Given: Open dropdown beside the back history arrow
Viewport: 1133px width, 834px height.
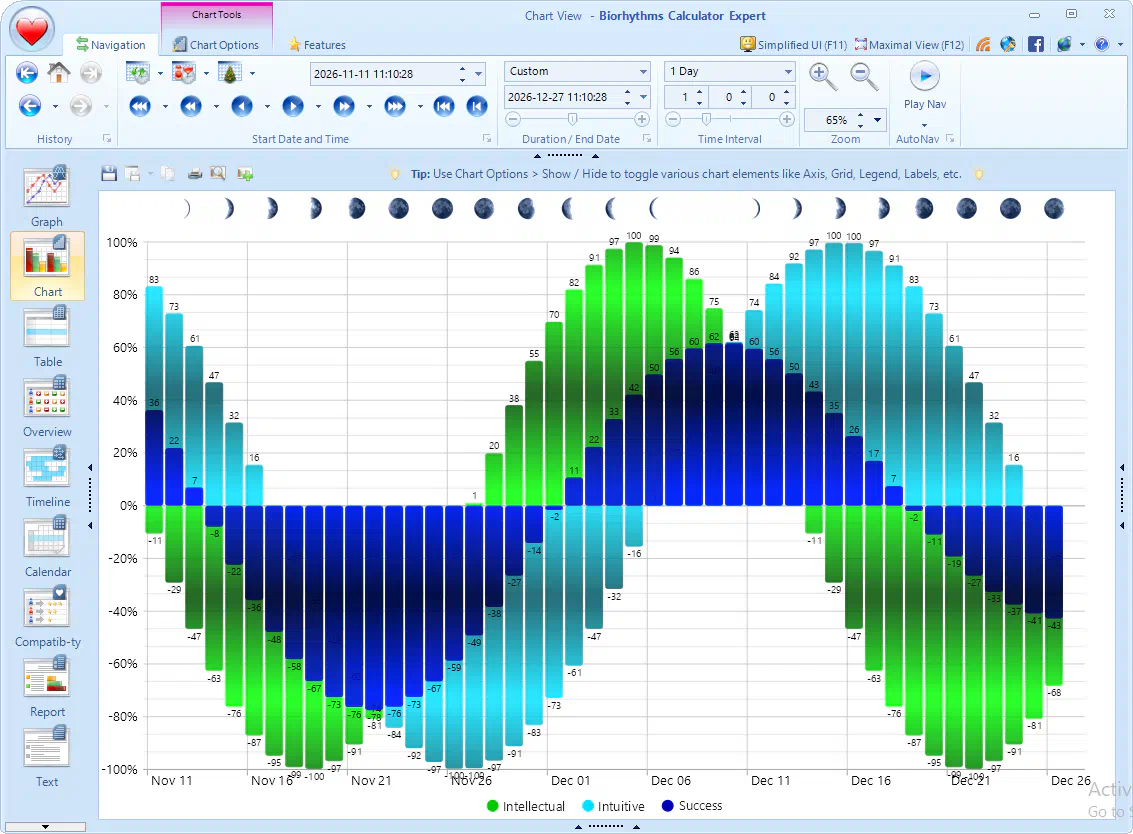Looking at the screenshot, I should point(55,107).
